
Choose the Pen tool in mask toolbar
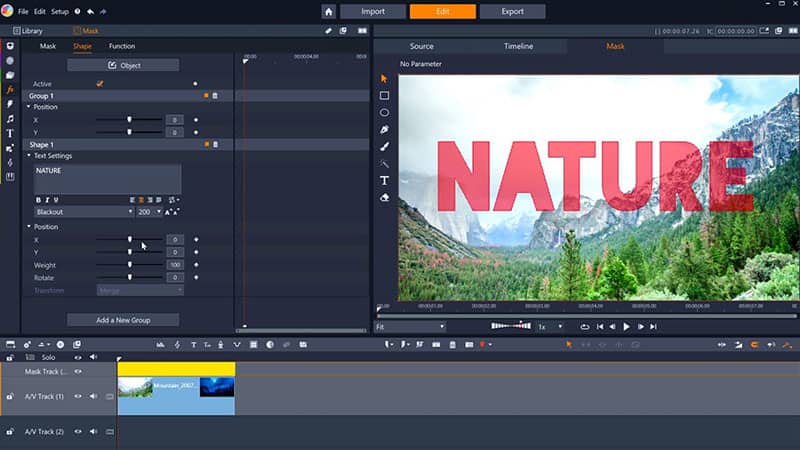384,130
